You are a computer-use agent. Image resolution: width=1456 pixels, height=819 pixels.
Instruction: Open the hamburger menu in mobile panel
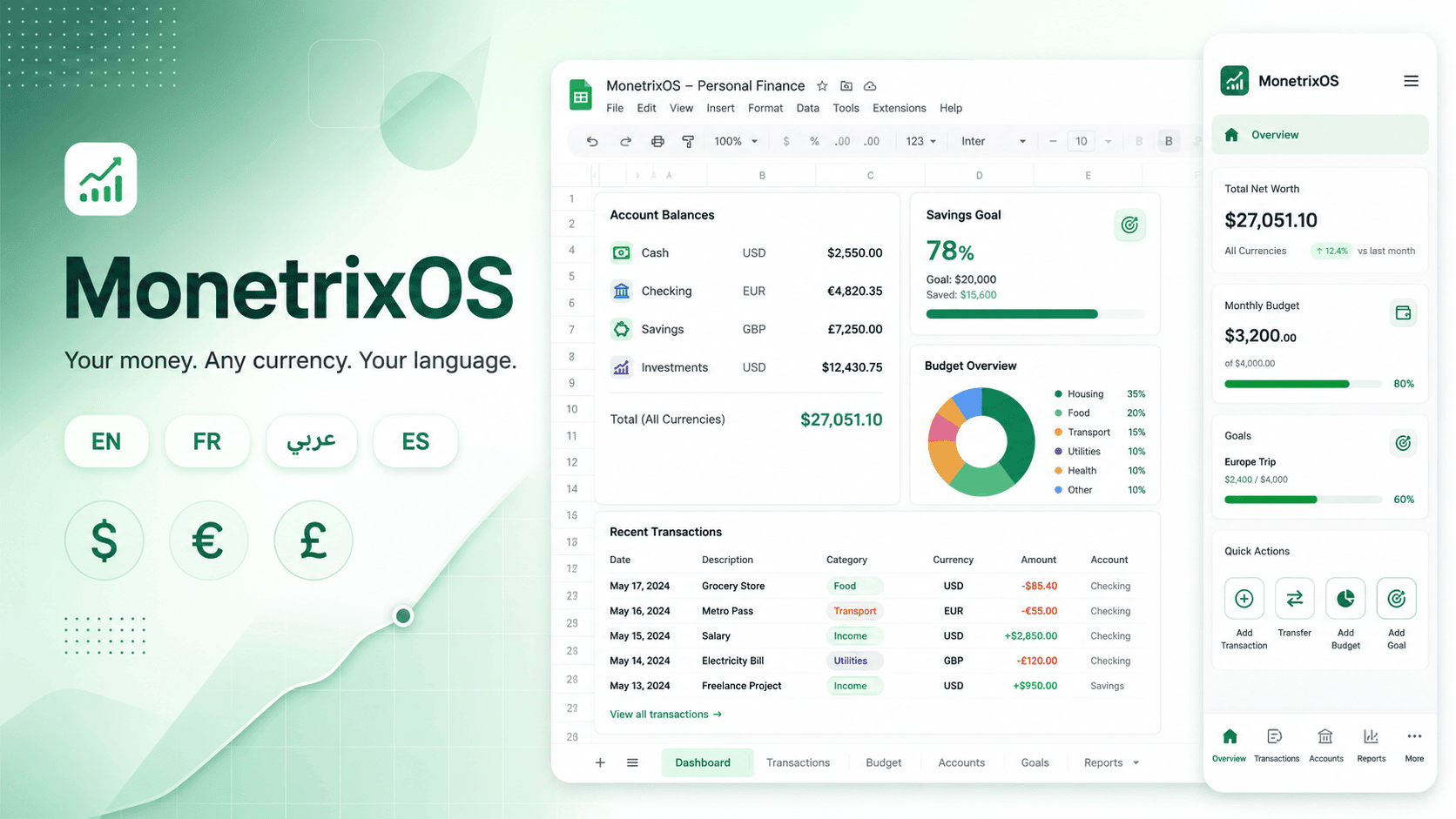(1411, 81)
